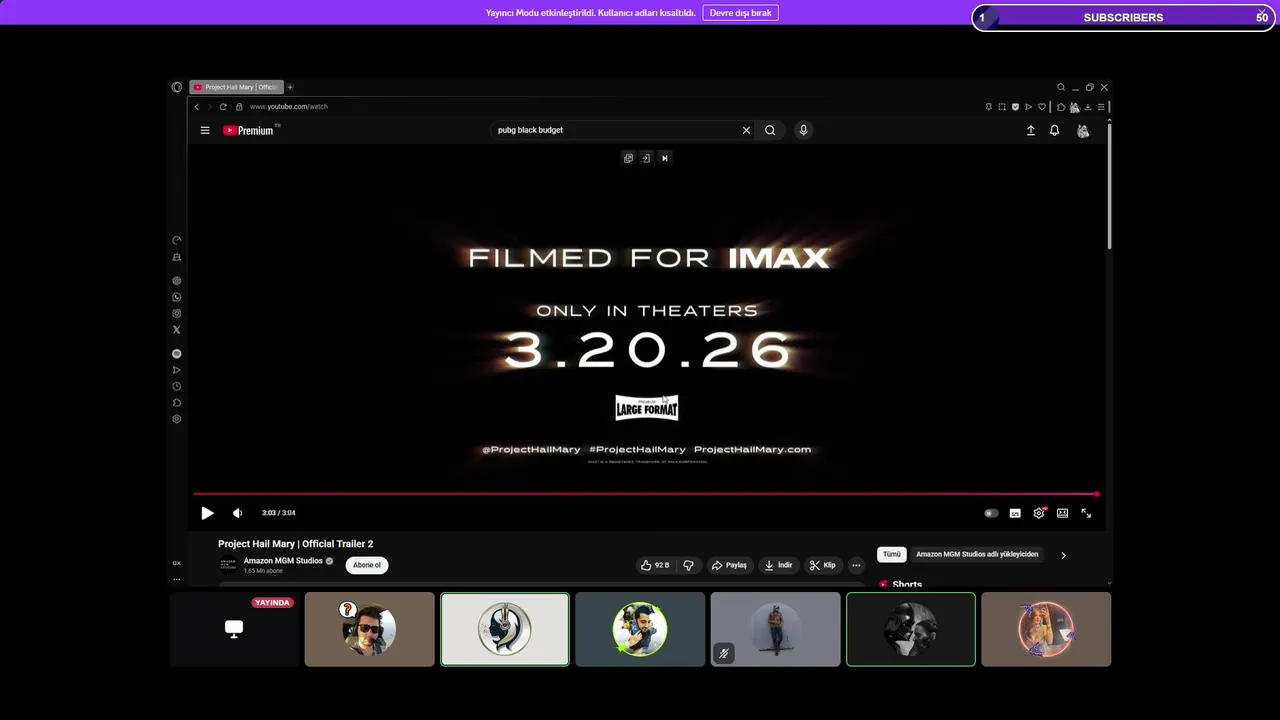This screenshot has width=1280, height=720.
Task: Open more actions three-dot menu
Action: point(856,565)
